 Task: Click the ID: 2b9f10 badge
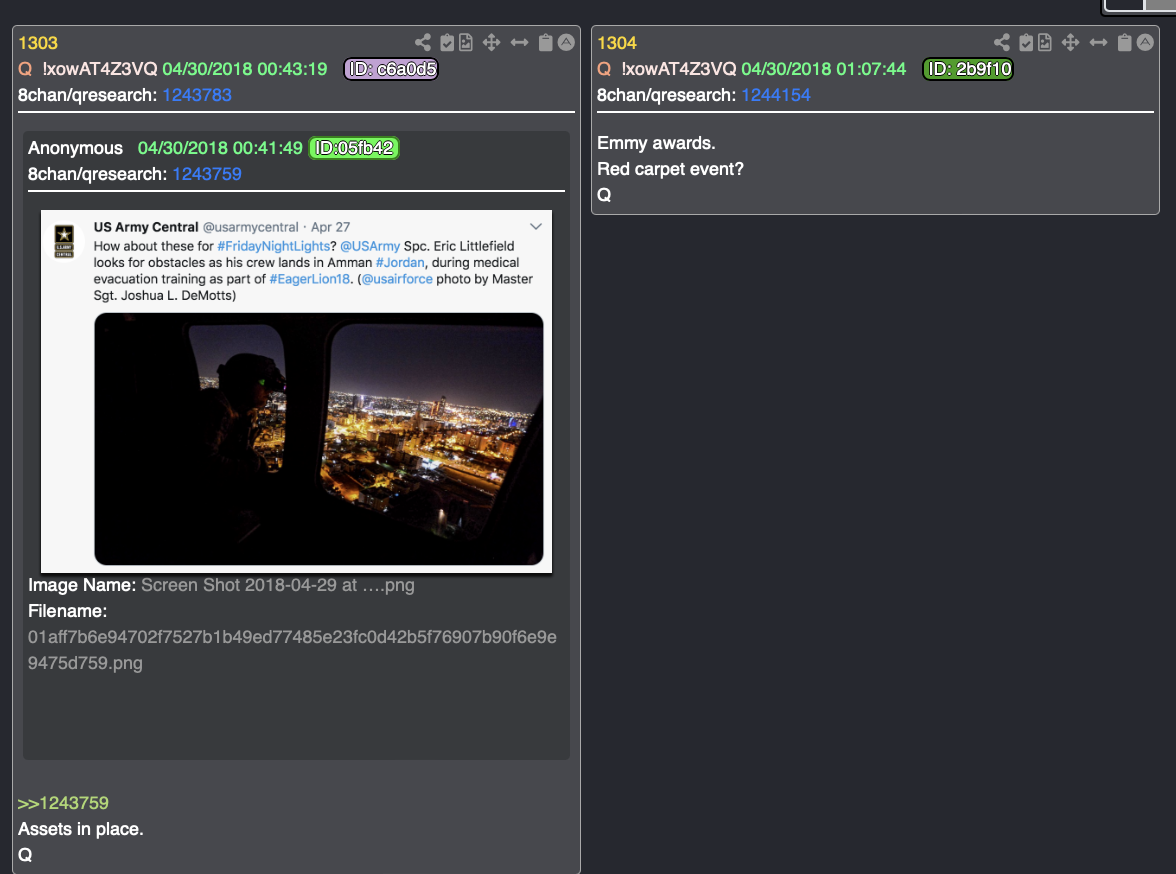click(x=968, y=69)
